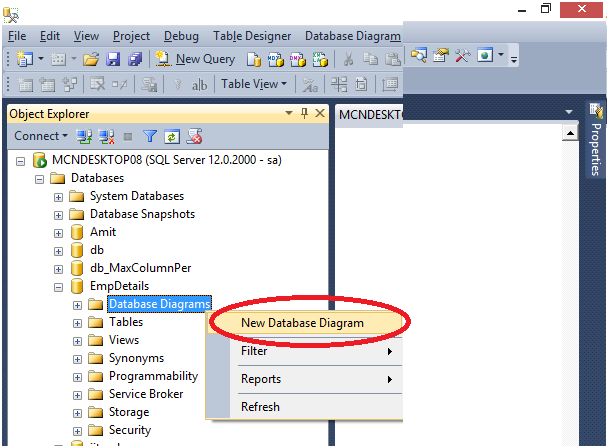Close the Object Explorer panel

pos(320,113)
